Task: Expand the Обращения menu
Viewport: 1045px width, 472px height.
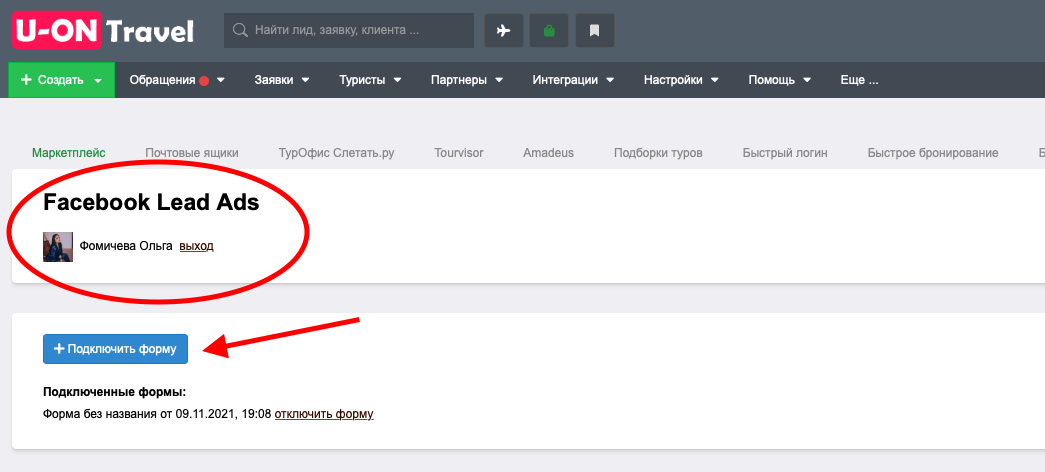Action: click(x=177, y=80)
